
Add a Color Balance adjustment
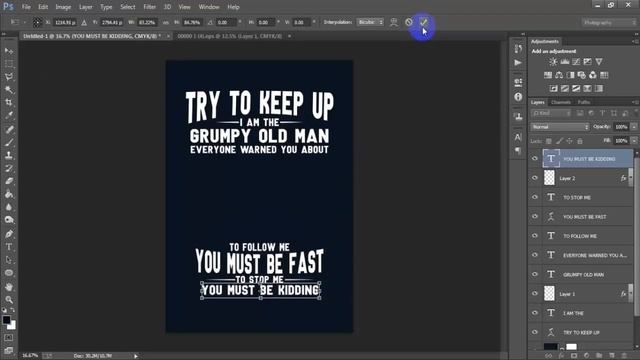click(x=559, y=75)
